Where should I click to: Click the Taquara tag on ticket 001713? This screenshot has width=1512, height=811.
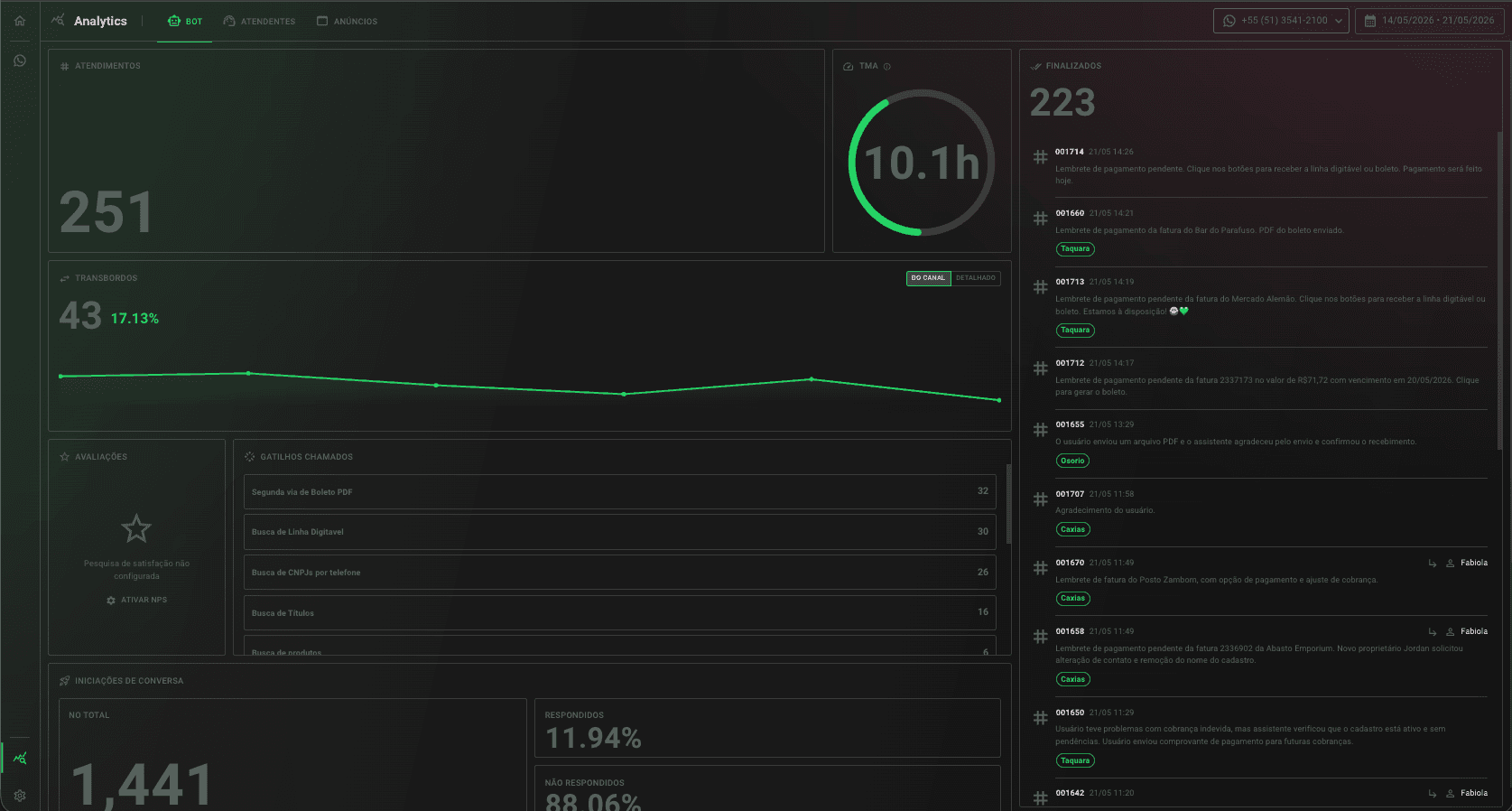(1075, 331)
